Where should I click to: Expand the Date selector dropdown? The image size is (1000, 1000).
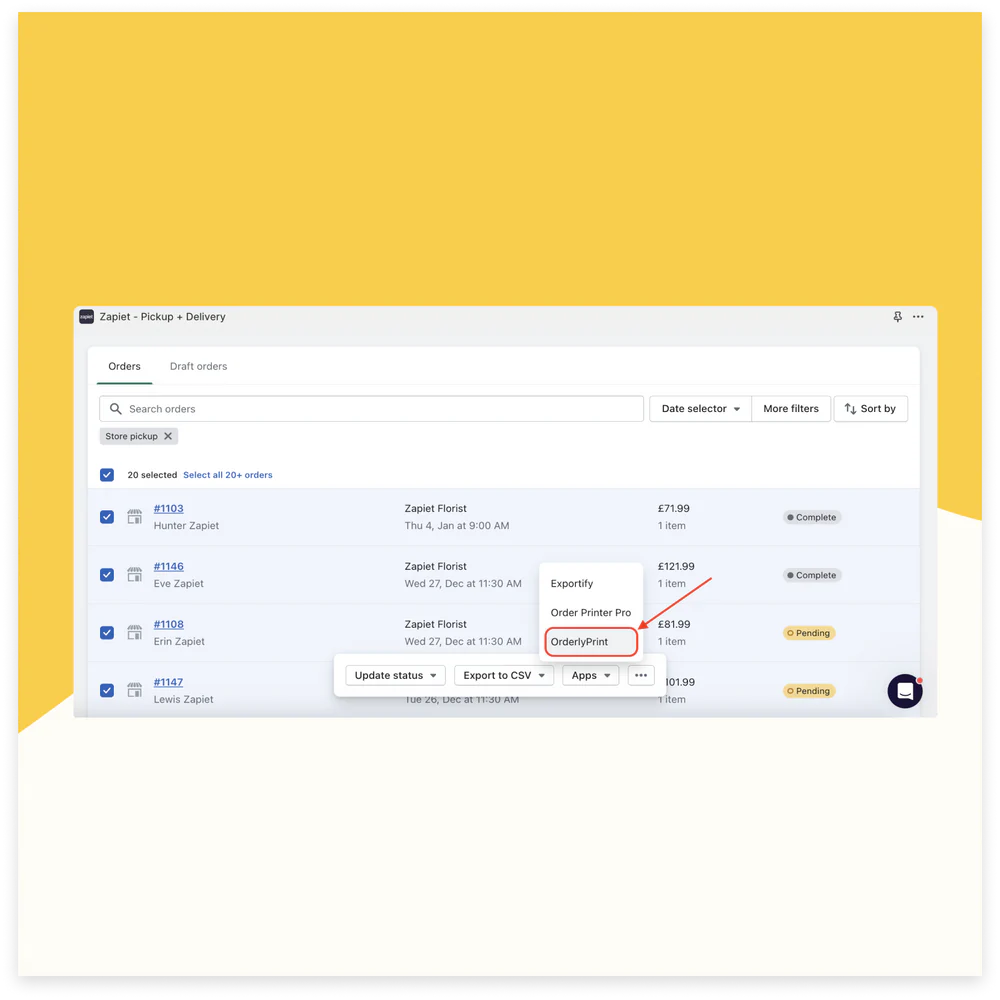(700, 409)
